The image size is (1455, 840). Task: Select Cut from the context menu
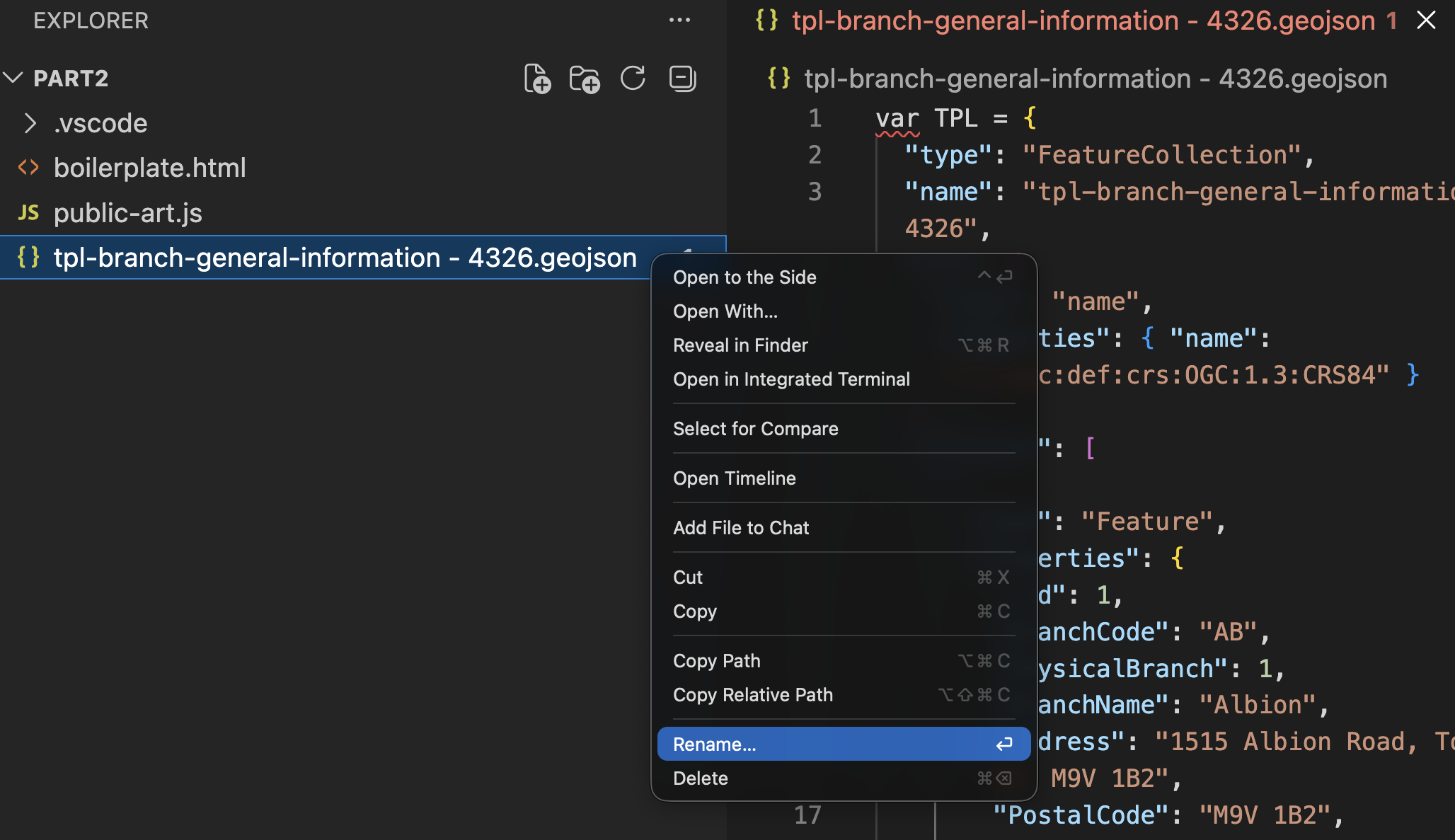844,577
